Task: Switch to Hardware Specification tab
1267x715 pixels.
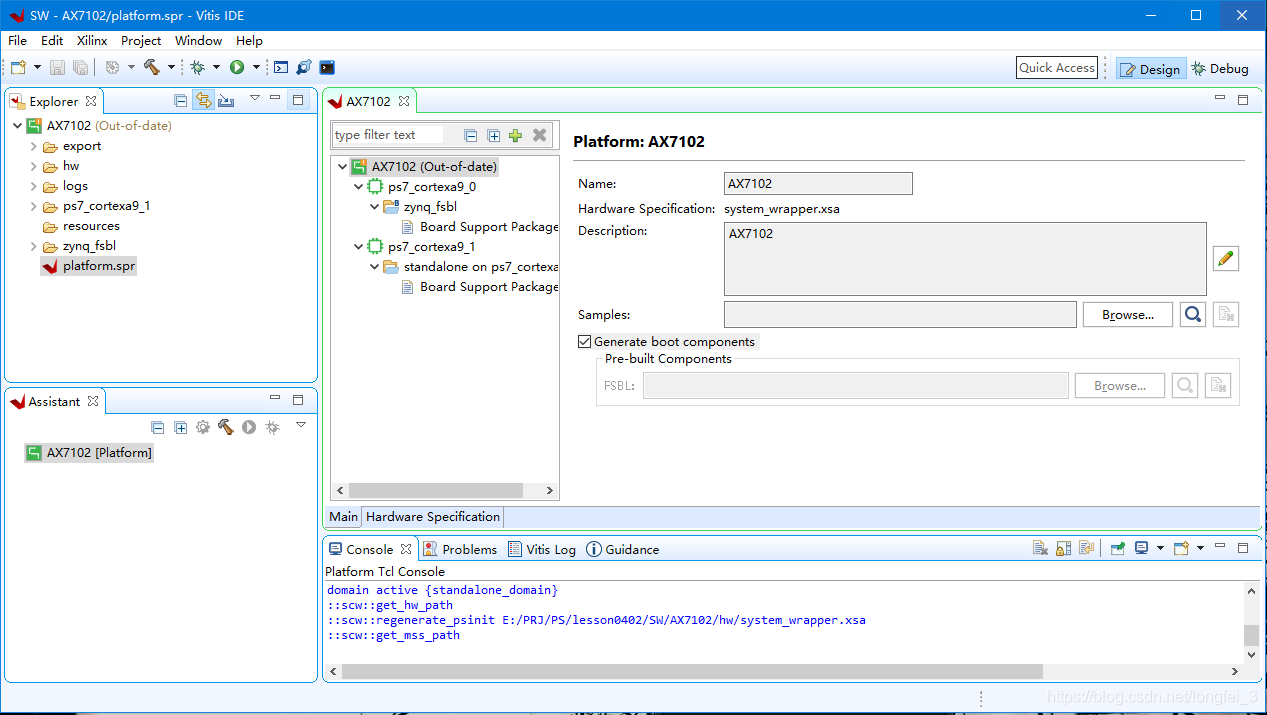Action: coord(433,517)
